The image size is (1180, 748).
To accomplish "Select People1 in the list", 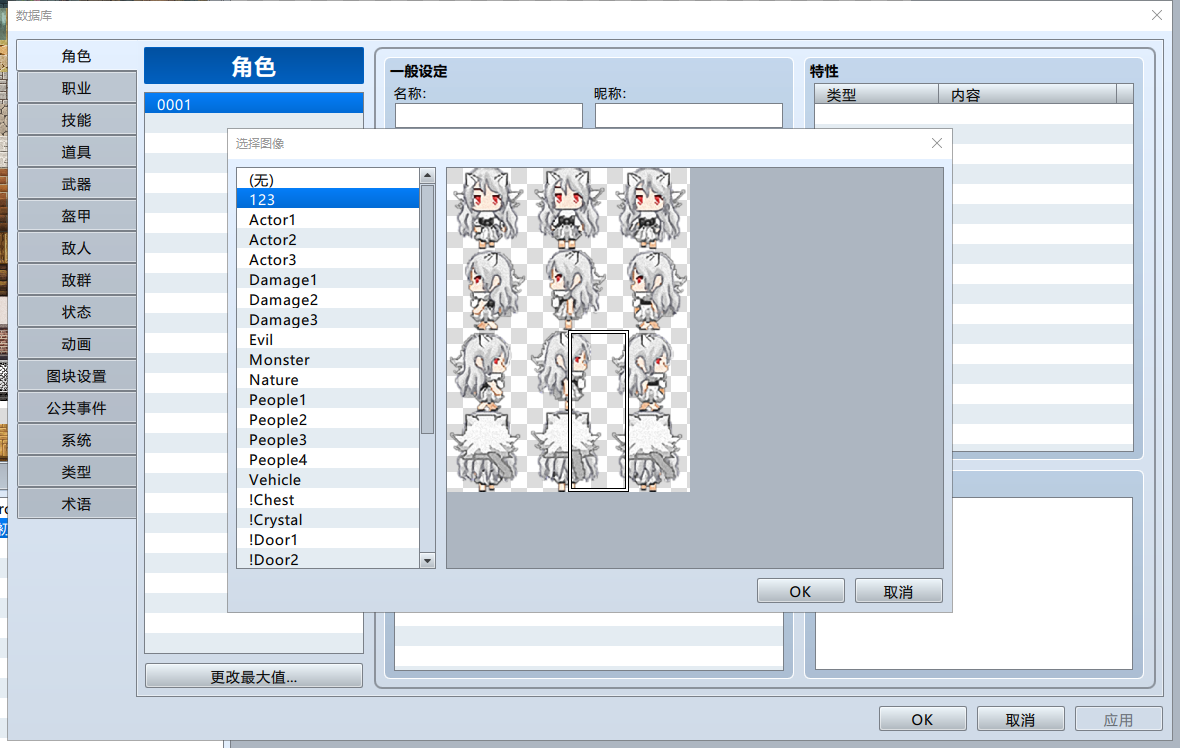I will click(x=328, y=400).
